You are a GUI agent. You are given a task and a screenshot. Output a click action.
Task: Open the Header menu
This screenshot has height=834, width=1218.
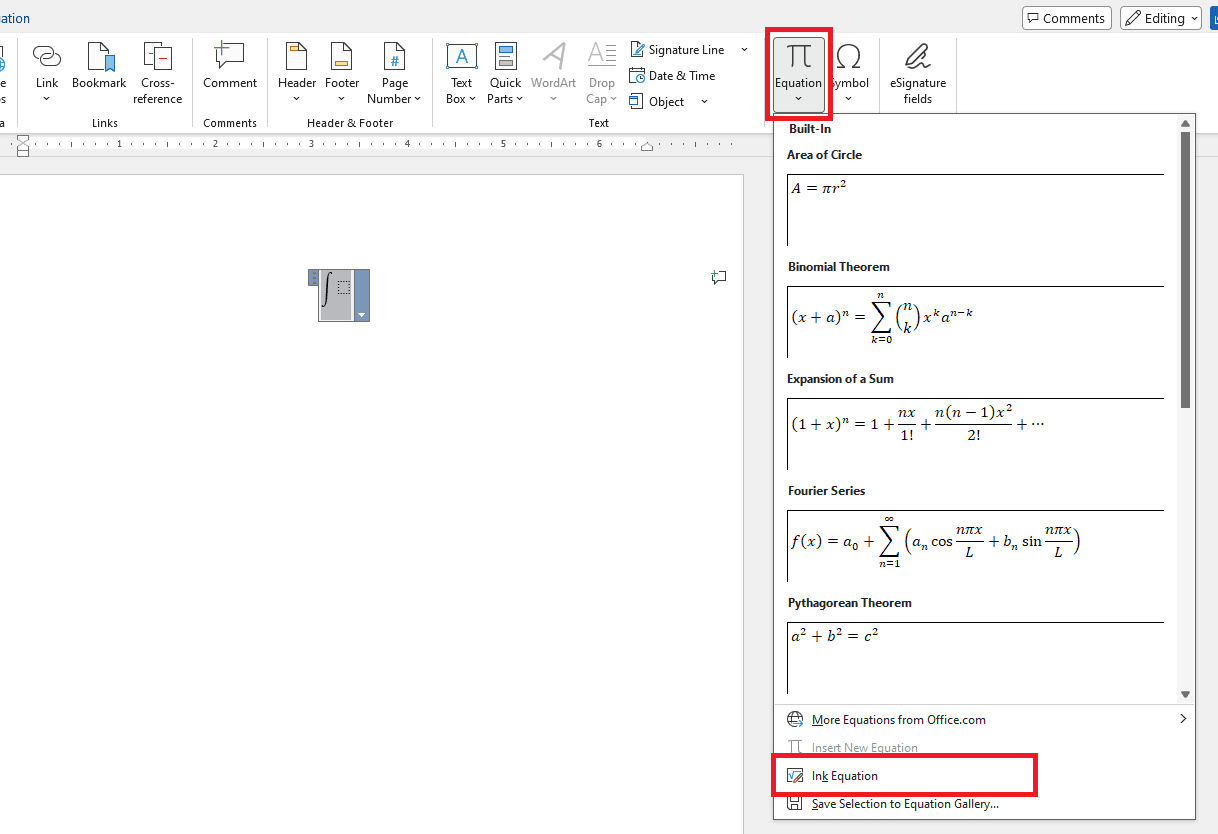click(x=297, y=74)
